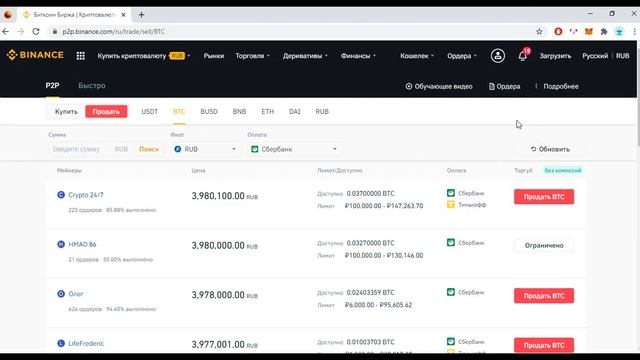The image size is (640, 360).
Task: Open the user profile icon
Action: click(x=498, y=56)
